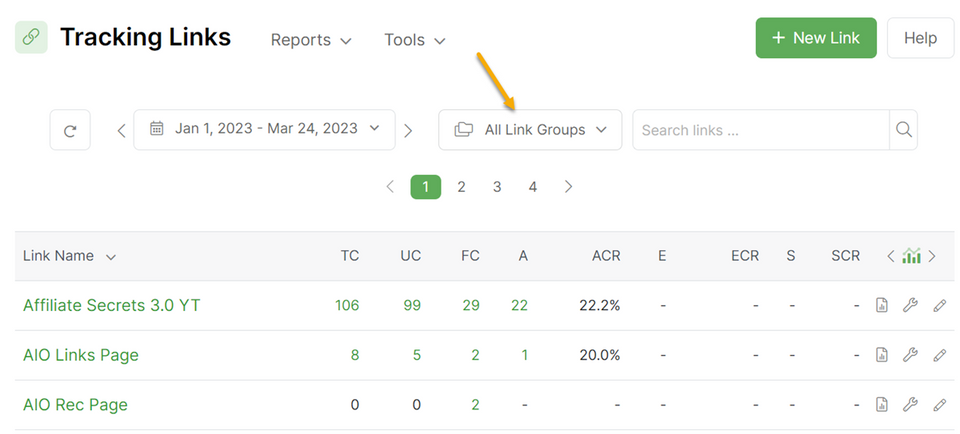Edit AIO Links Page with pencil icon

[x=939, y=354]
